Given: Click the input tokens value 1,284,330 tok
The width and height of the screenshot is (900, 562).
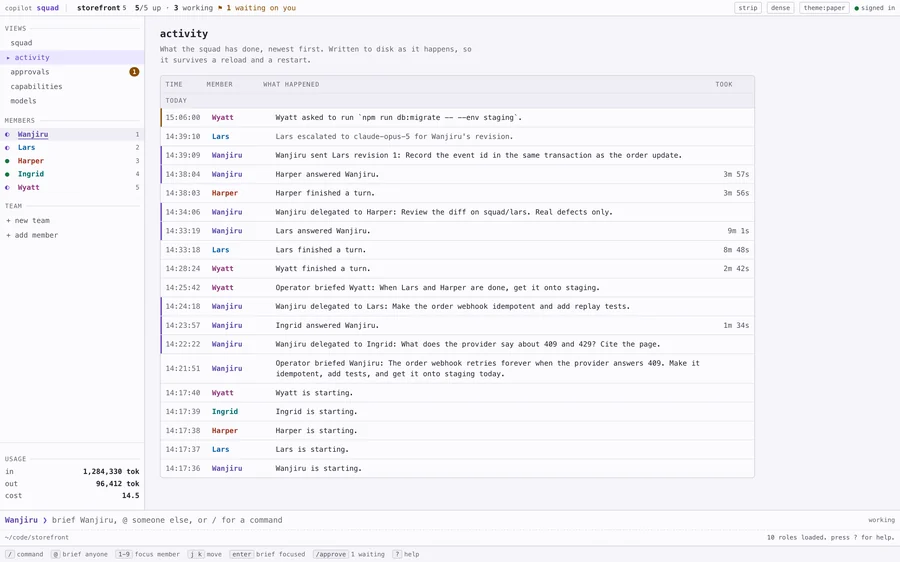Looking at the screenshot, I should coord(111,471).
